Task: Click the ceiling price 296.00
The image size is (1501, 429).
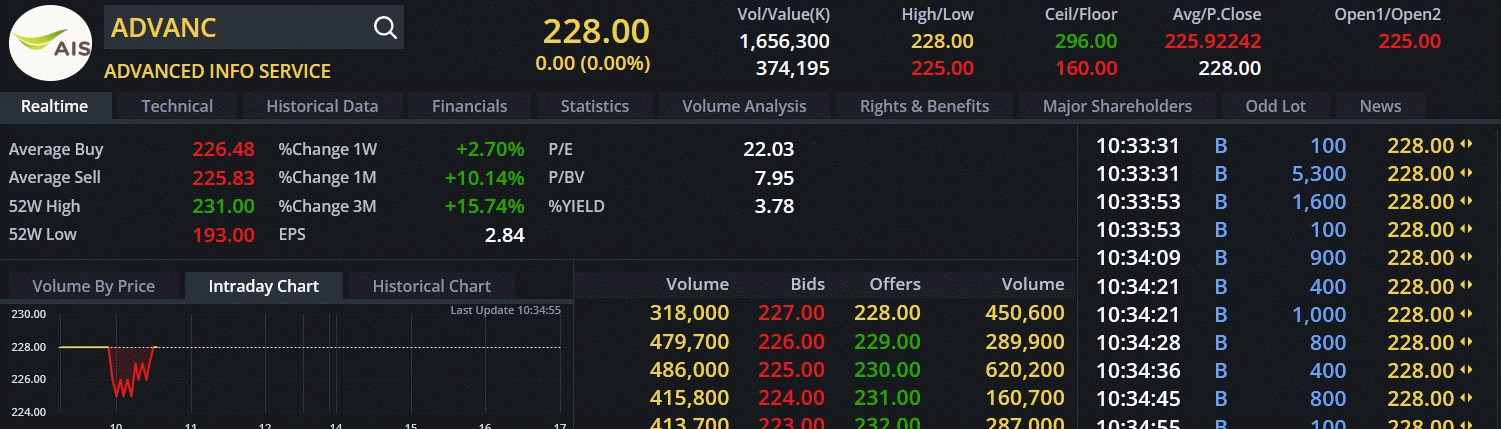Action: tap(1086, 41)
